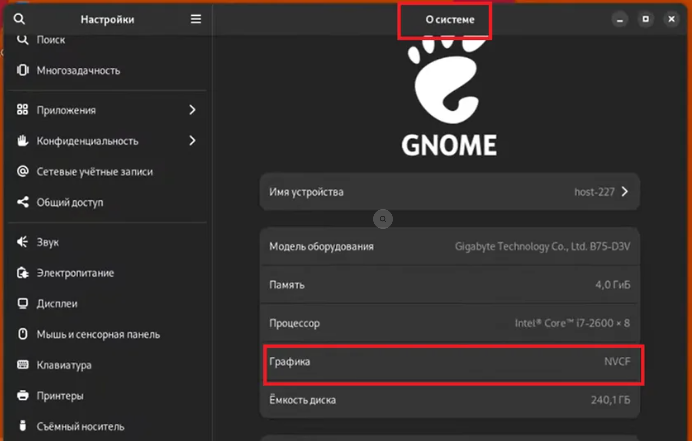The image size is (692, 441).
Task: Click the hand icon beside Конфиденциальность
Action: (23, 140)
